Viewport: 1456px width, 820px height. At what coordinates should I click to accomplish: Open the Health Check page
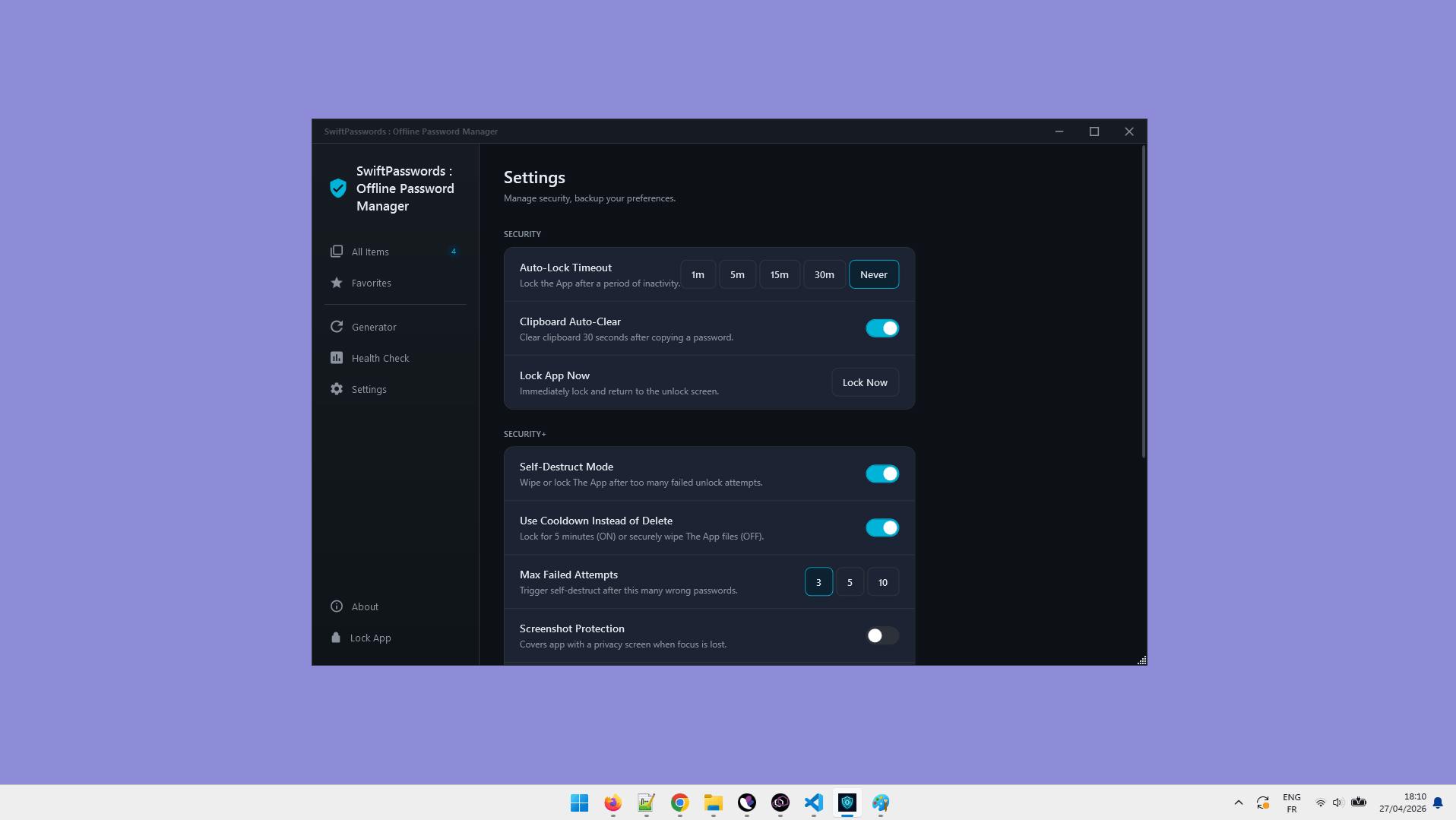click(395, 358)
